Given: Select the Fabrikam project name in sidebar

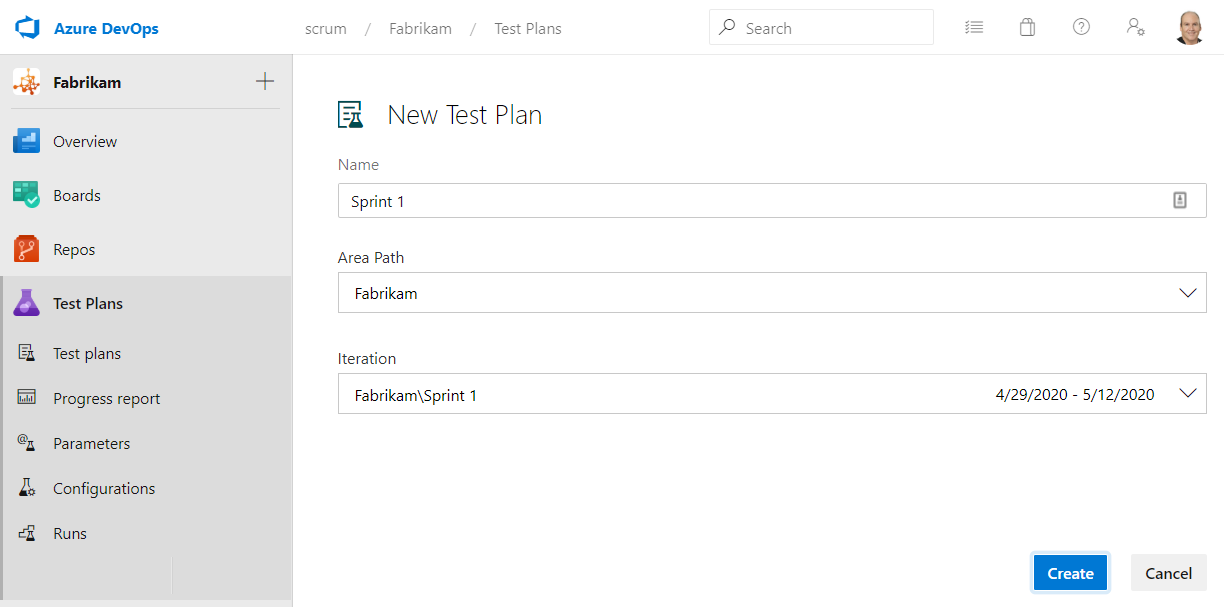Looking at the screenshot, I should click(x=87, y=82).
